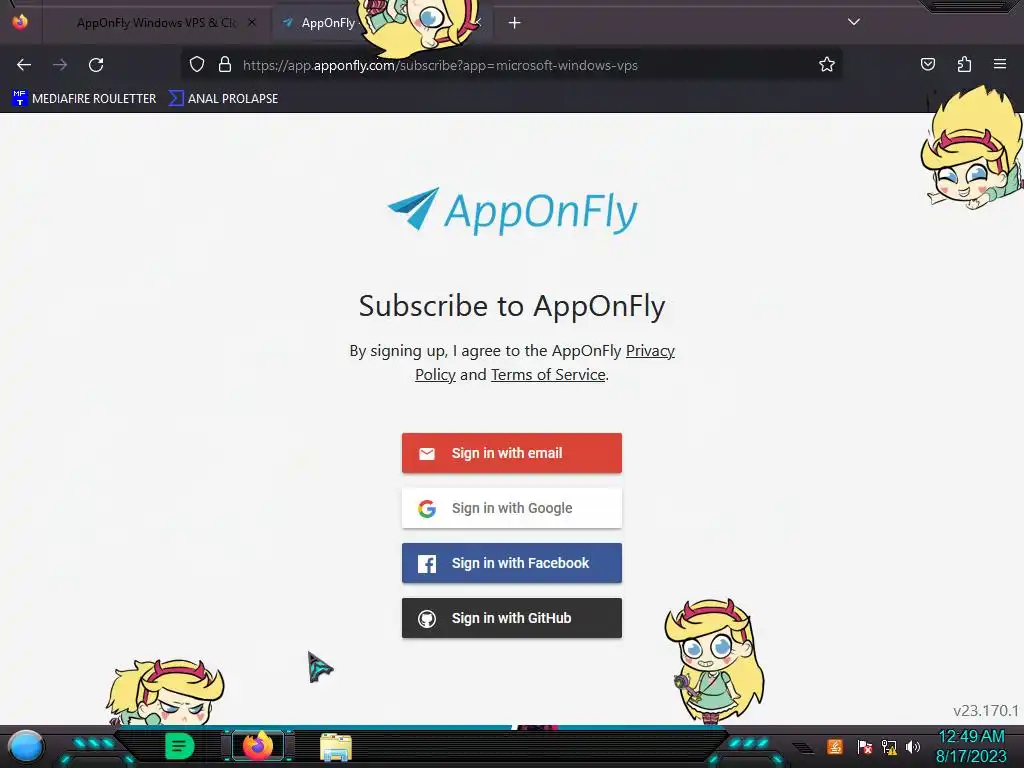This screenshot has width=1024, height=768.
Task: Go back to the previous page
Action: pyautogui.click(x=24, y=65)
